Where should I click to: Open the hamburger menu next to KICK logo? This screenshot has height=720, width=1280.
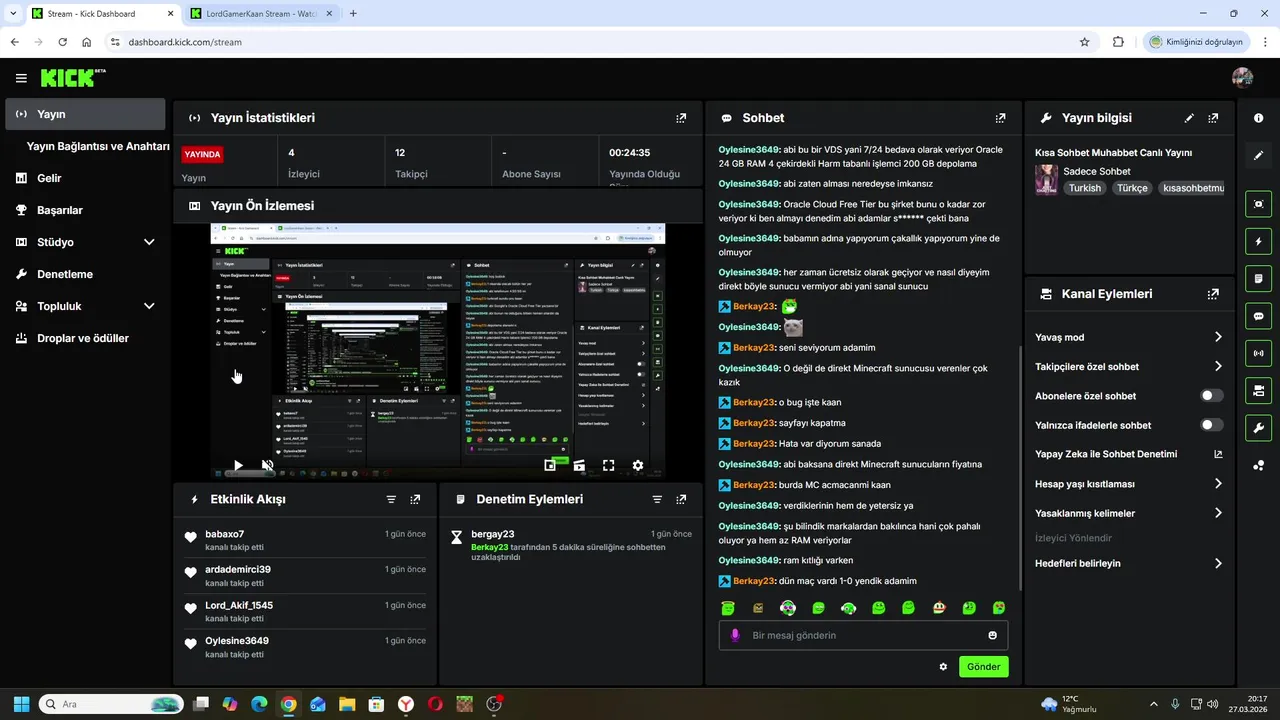(x=21, y=78)
